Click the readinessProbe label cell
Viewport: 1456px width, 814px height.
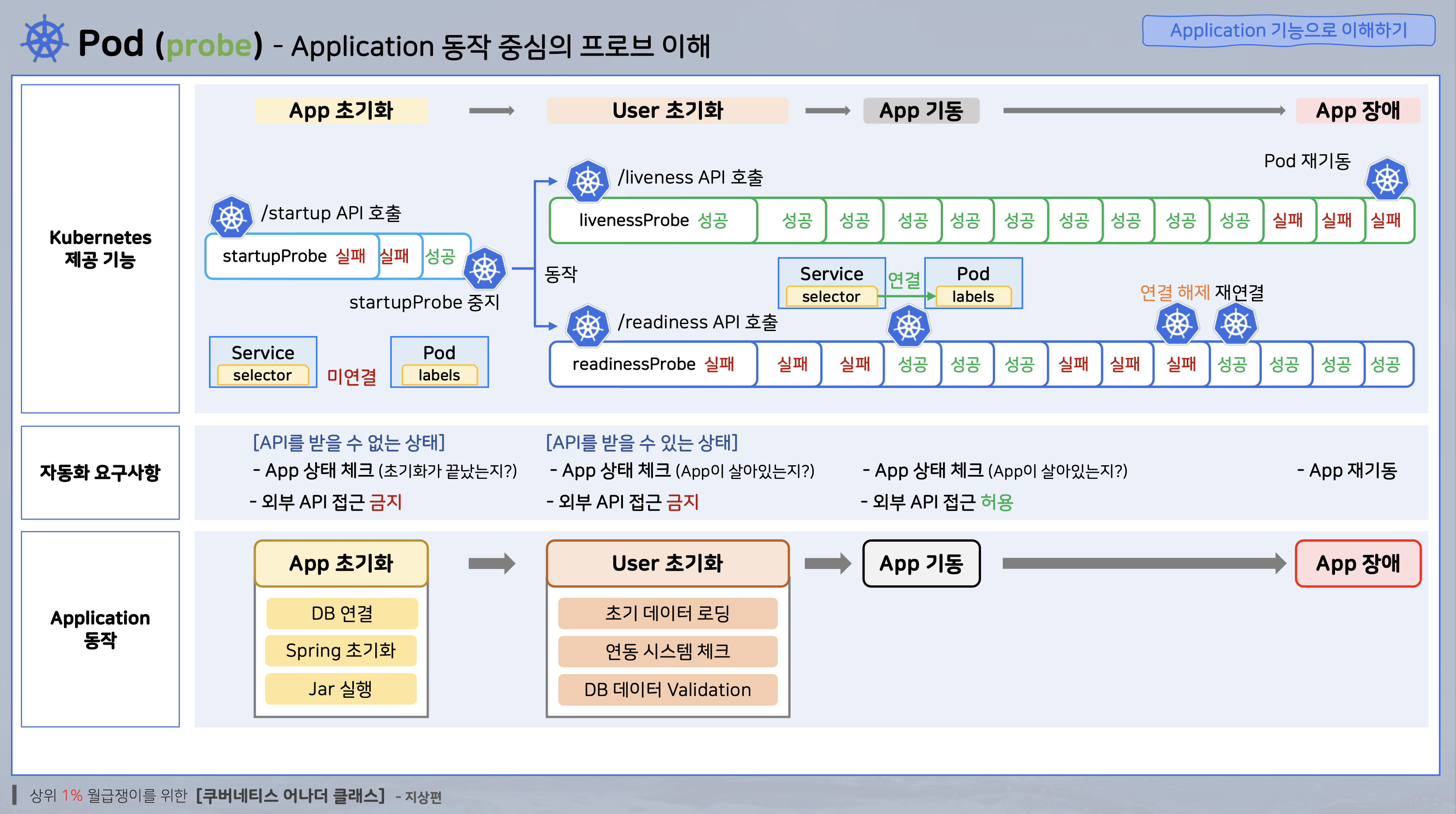[x=634, y=365]
